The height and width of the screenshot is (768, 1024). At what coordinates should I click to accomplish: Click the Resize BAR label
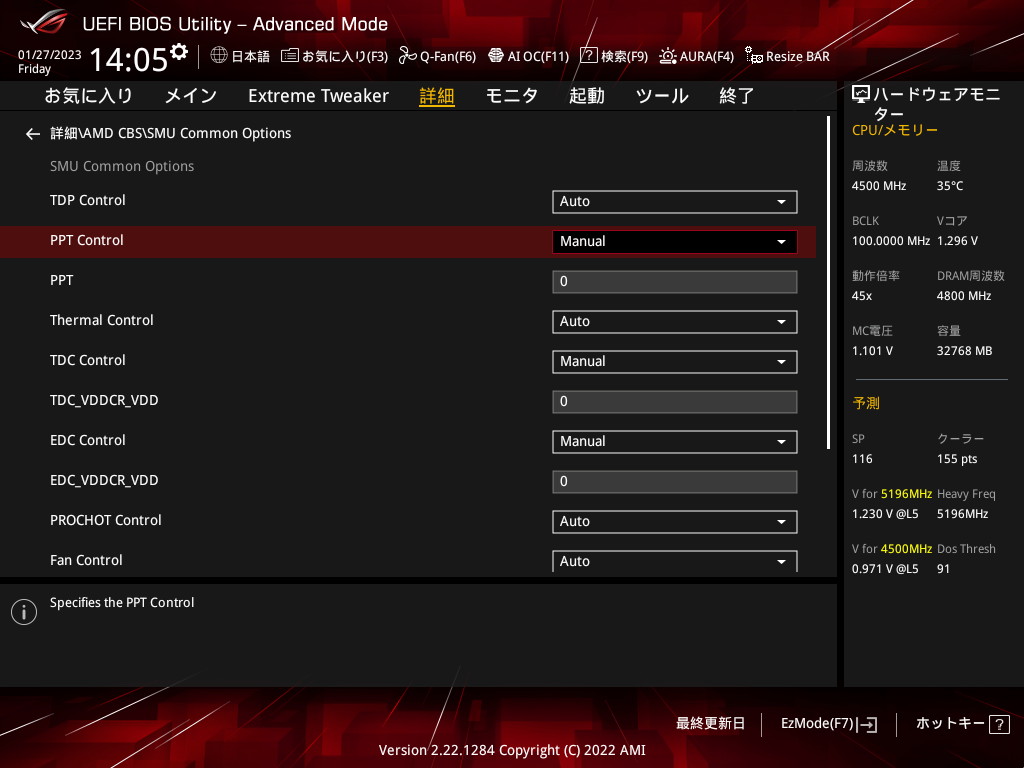click(x=797, y=56)
